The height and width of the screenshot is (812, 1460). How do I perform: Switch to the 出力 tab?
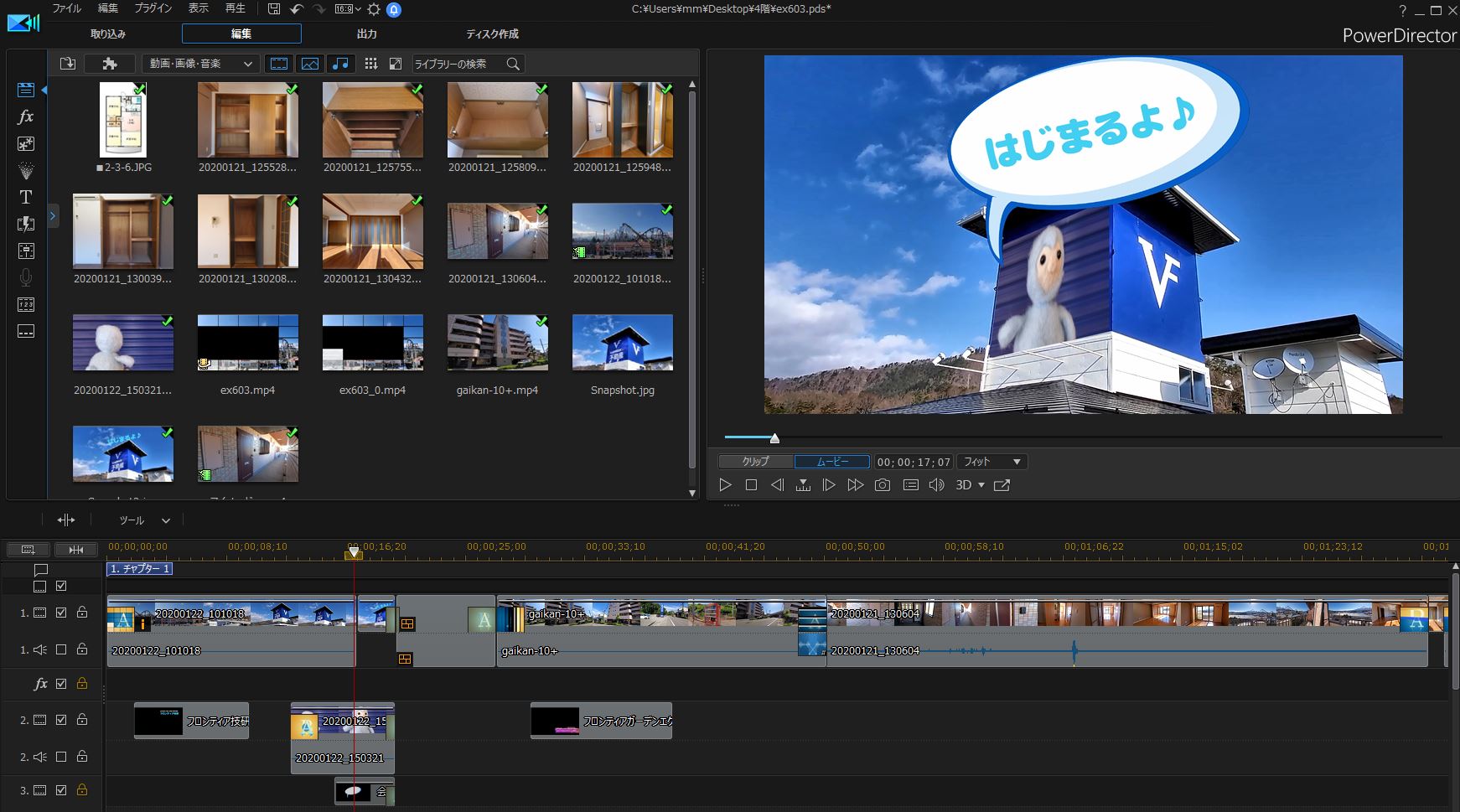(367, 34)
